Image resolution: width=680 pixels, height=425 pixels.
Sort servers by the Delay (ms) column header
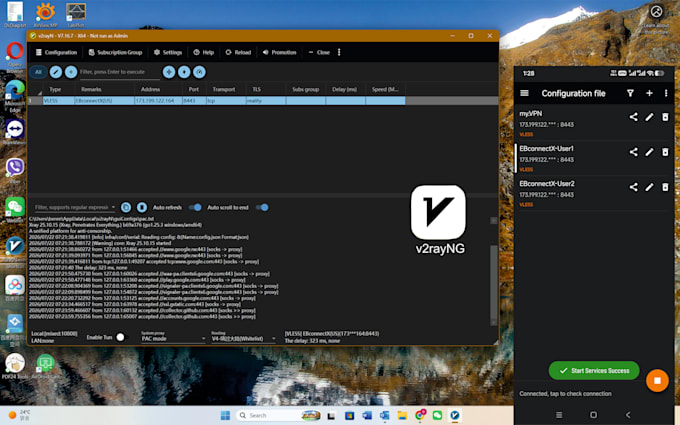coord(345,89)
